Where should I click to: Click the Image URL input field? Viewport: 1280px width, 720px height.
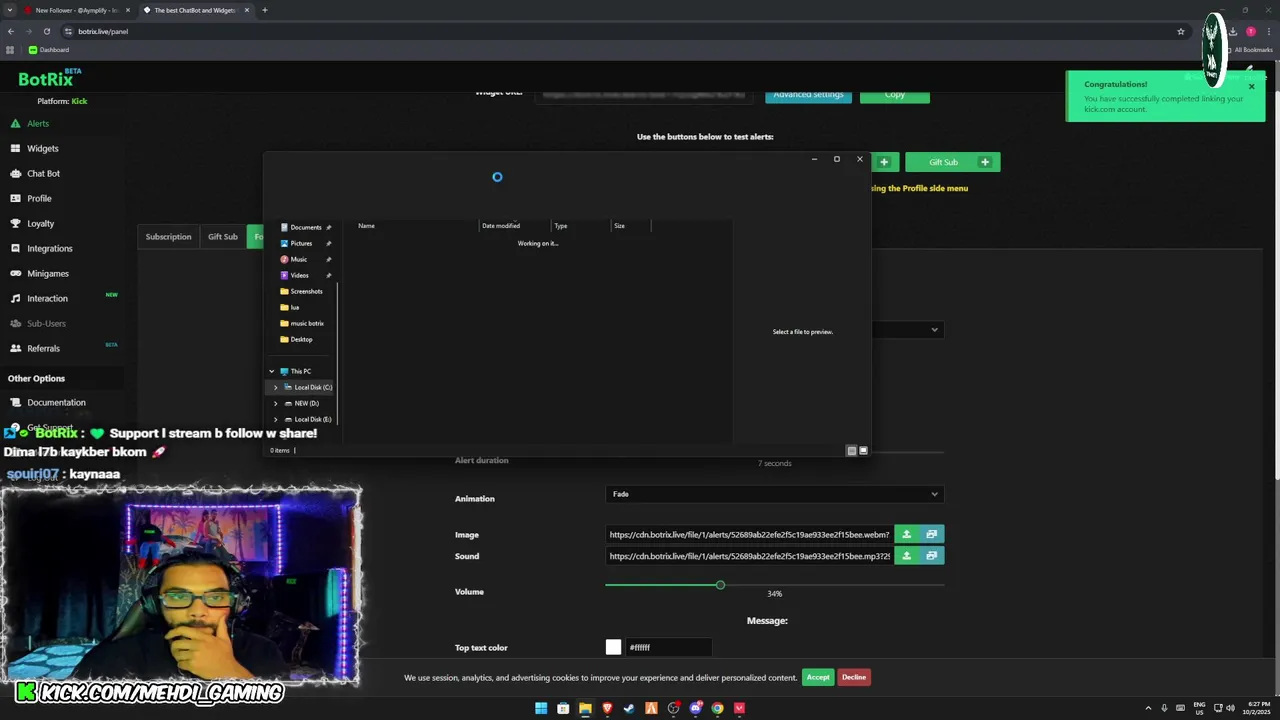coord(749,534)
